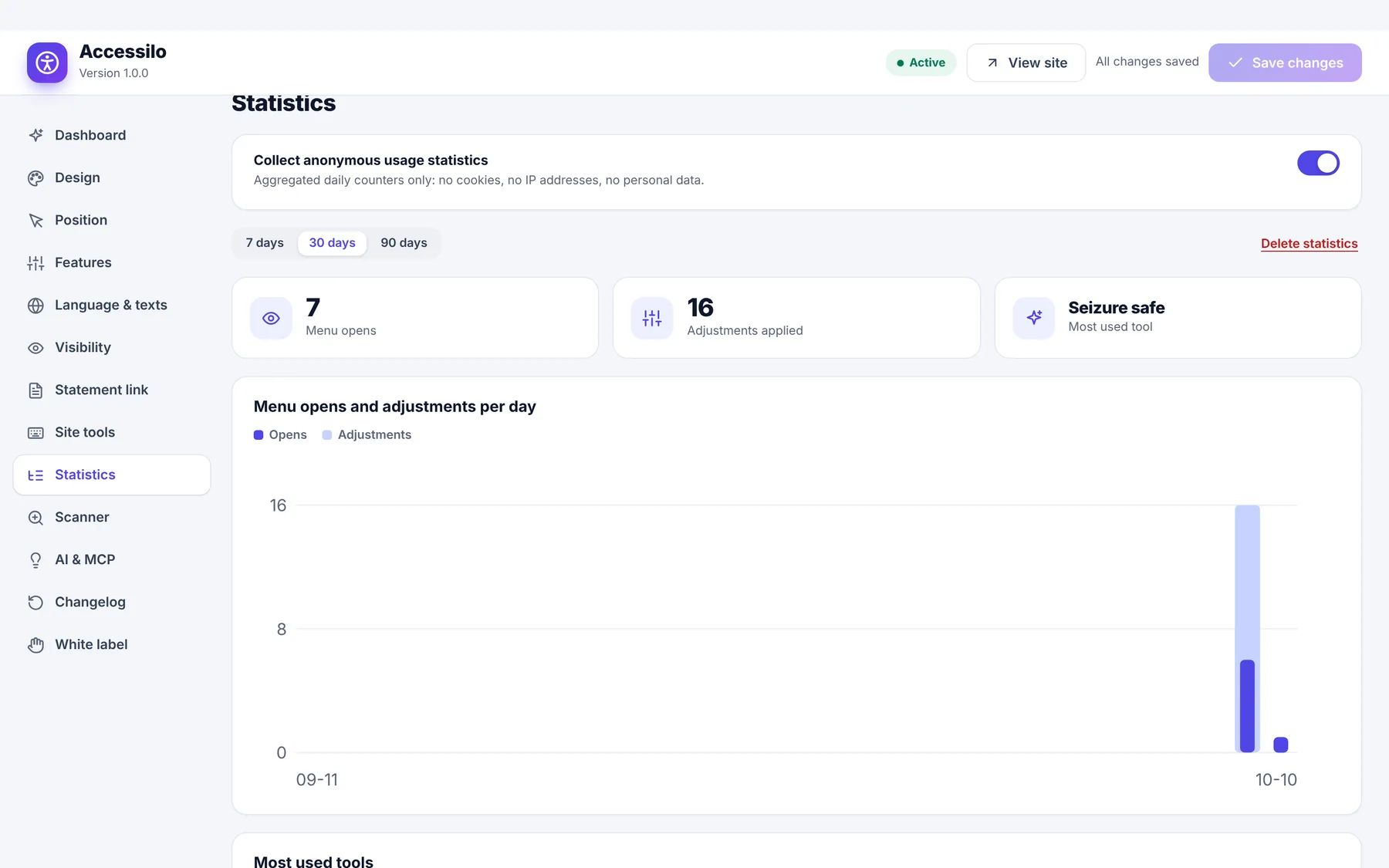Click the Delete statistics link

pos(1309,243)
